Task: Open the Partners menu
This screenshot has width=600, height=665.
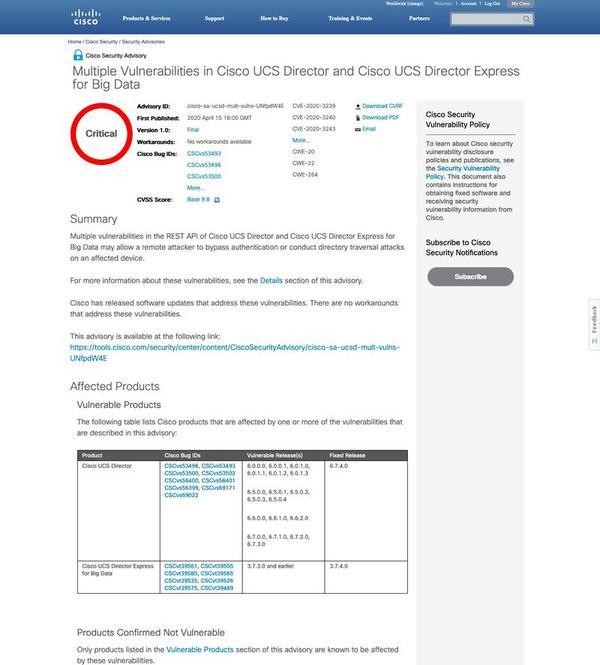Action: pyautogui.click(x=419, y=18)
